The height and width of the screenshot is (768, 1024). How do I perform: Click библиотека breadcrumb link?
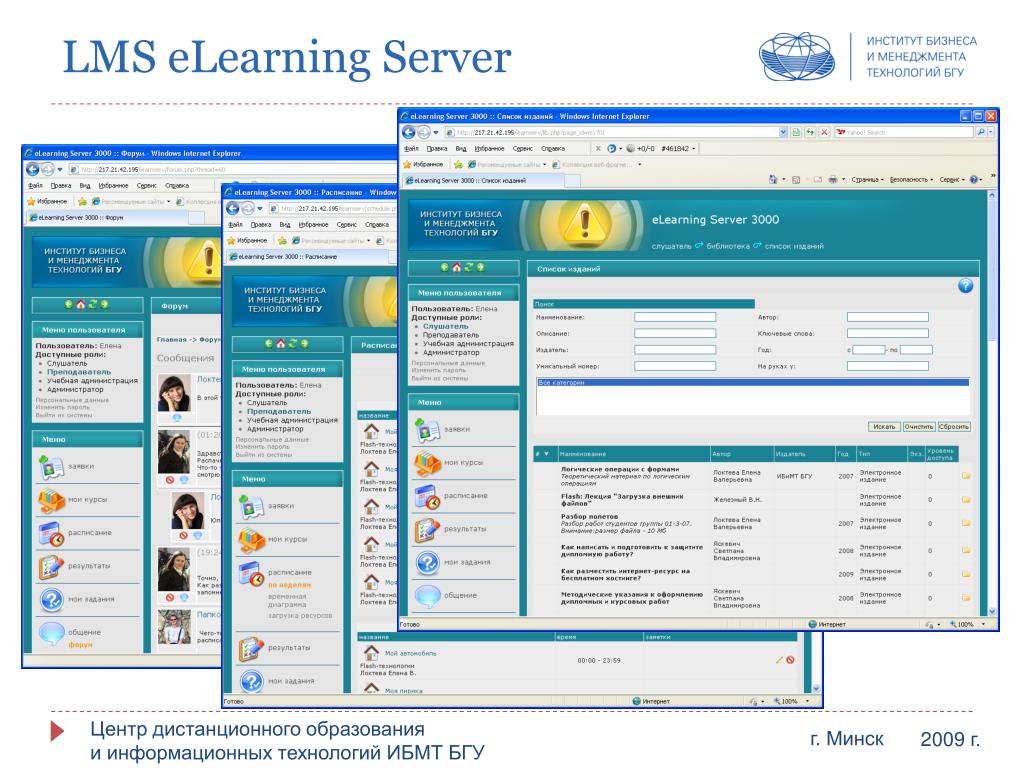(x=728, y=246)
